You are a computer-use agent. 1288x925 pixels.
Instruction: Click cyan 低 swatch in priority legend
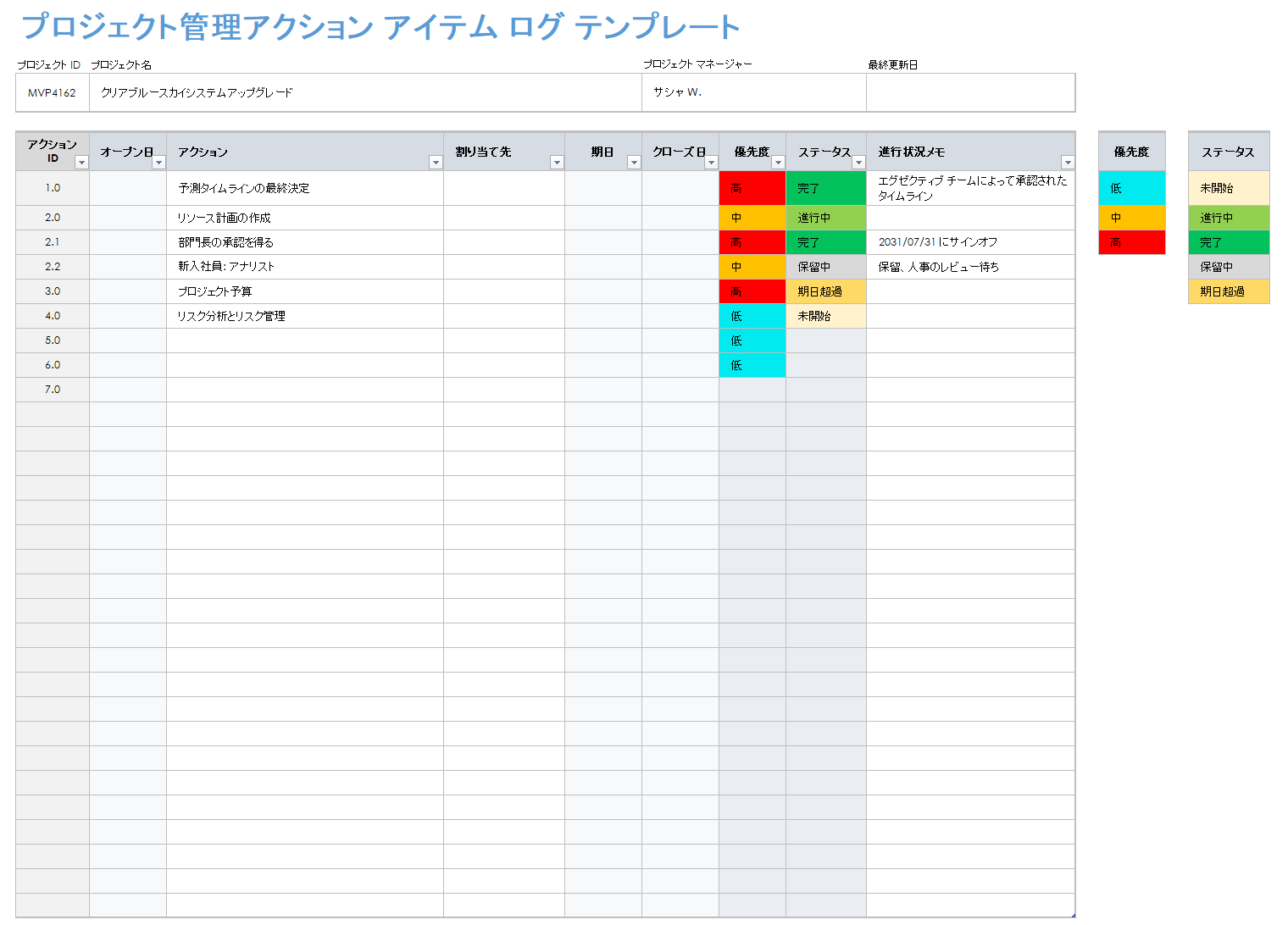pos(1132,188)
